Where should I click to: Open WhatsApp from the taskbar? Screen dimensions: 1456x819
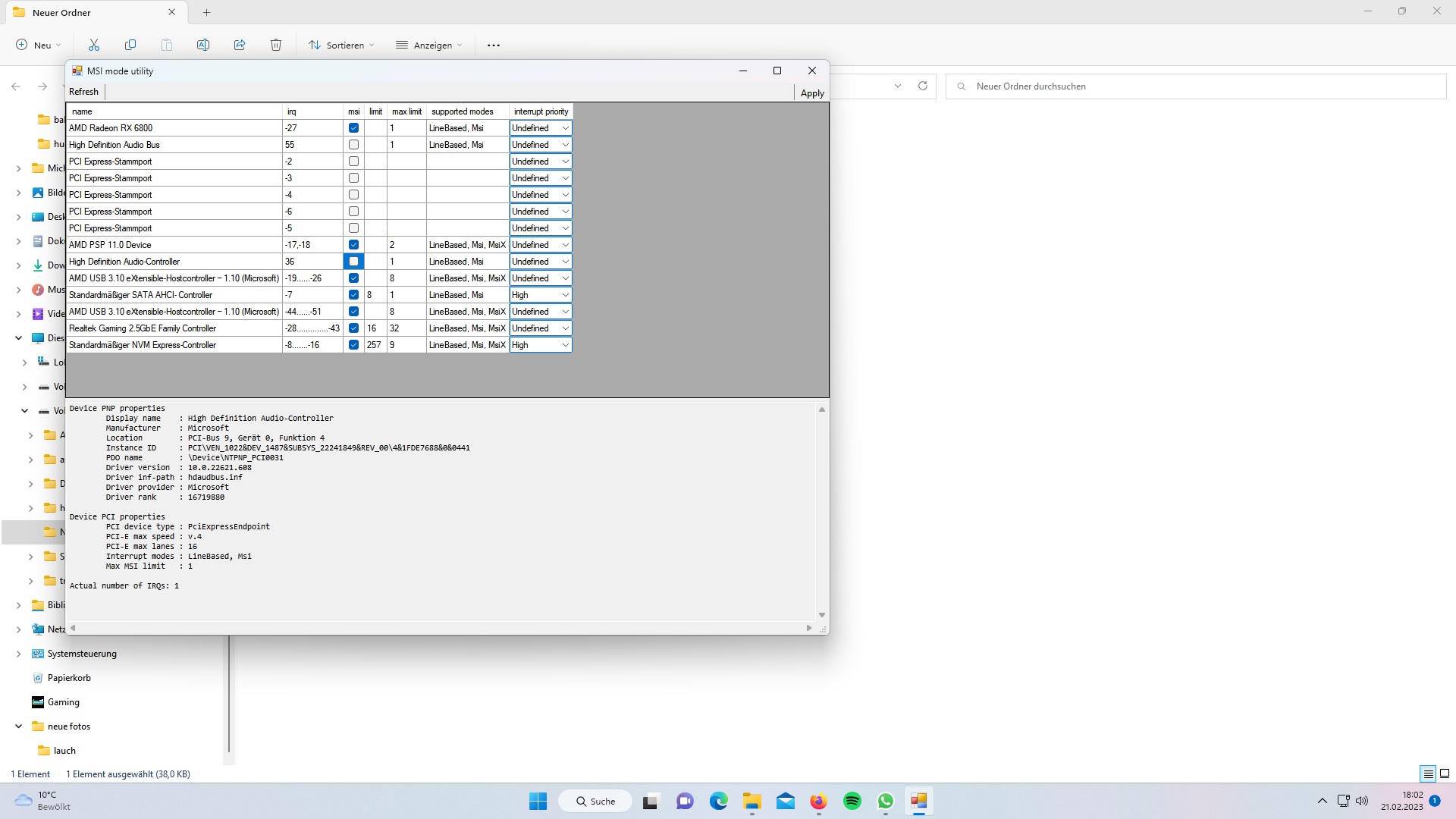(886, 802)
